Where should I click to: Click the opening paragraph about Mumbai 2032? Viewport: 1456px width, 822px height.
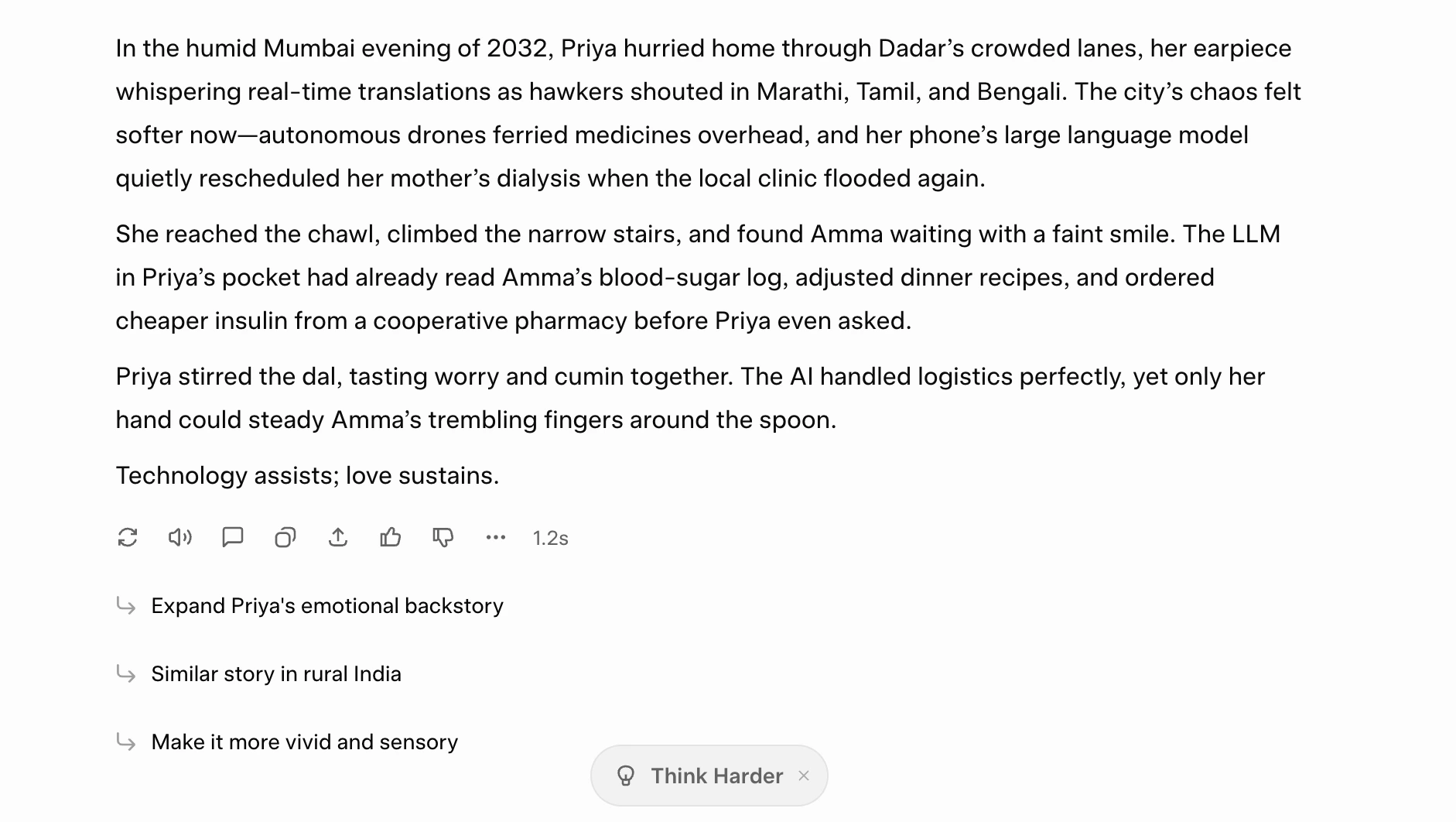[696, 113]
